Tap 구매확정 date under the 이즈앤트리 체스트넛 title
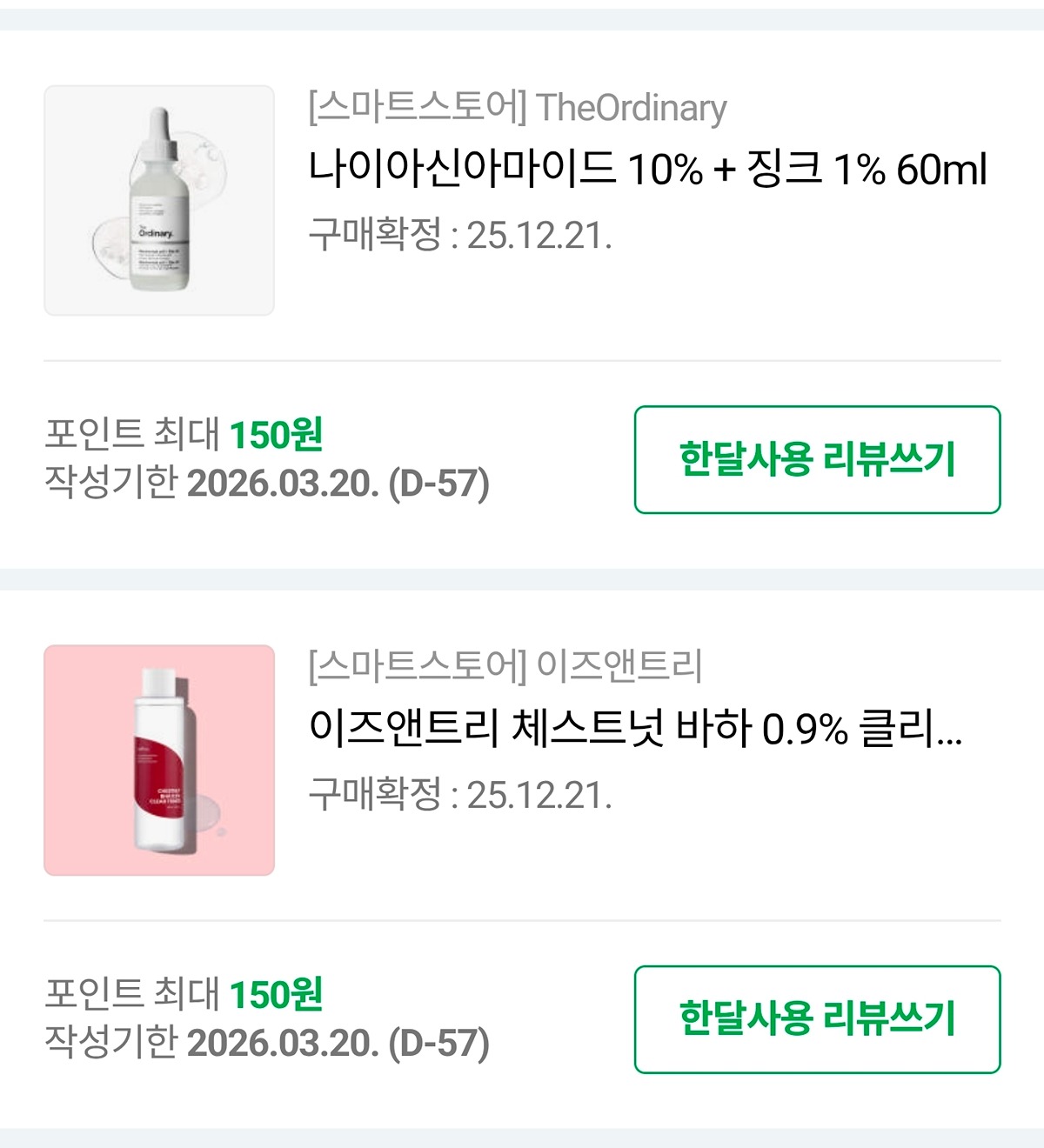The width and height of the screenshot is (1044, 1148). [x=460, y=795]
